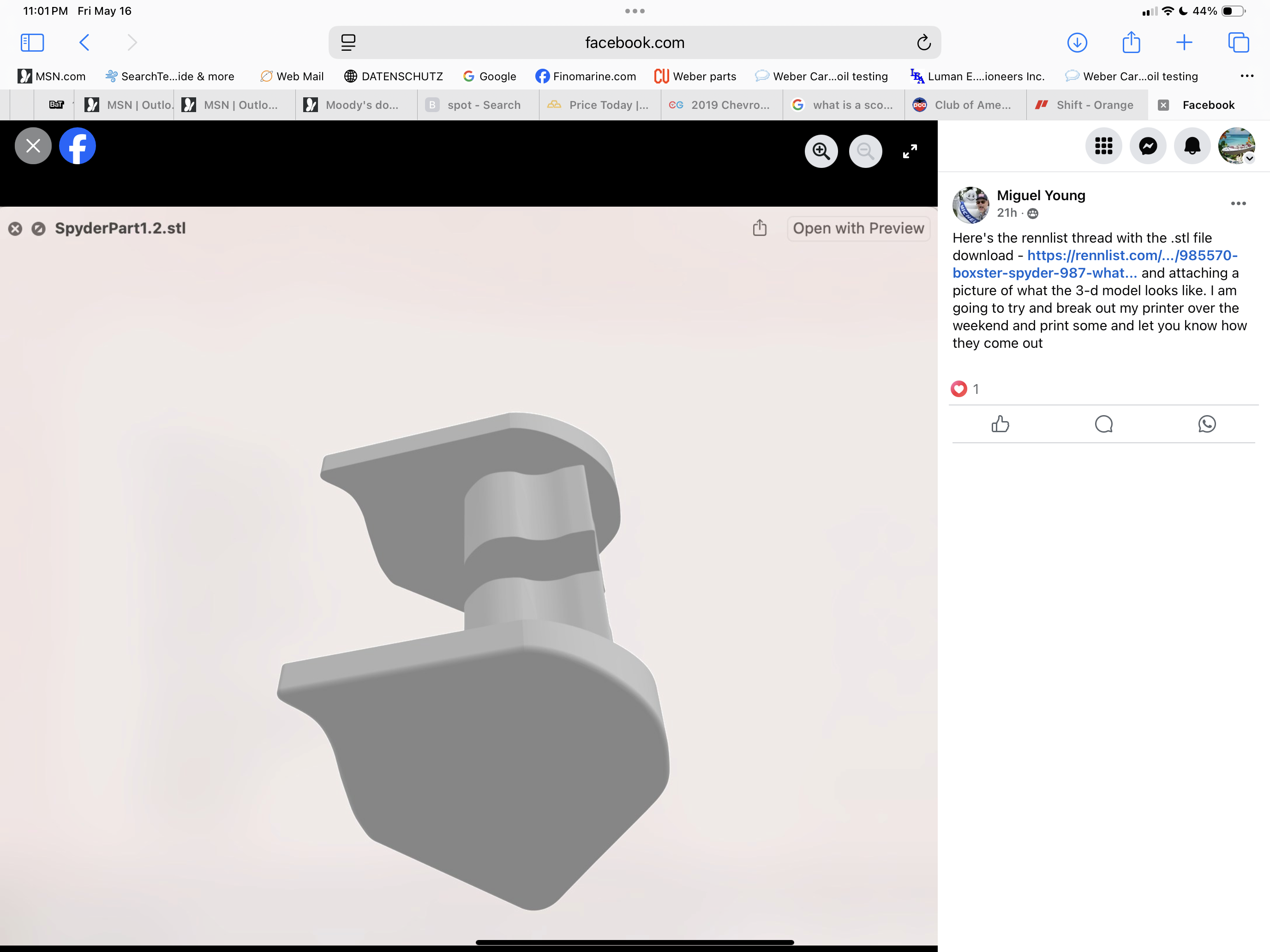Screen dimensions: 1270x952
Task: Reload the facebook.com page
Action: (x=923, y=42)
